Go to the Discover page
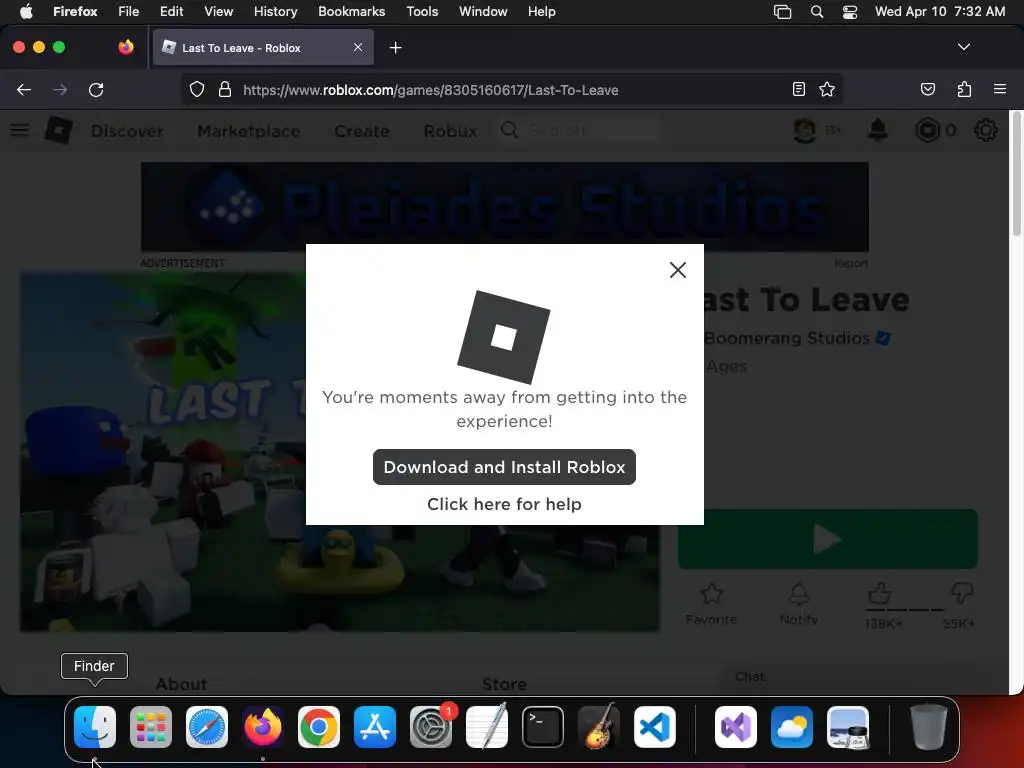This screenshot has height=768, width=1024. [x=127, y=131]
